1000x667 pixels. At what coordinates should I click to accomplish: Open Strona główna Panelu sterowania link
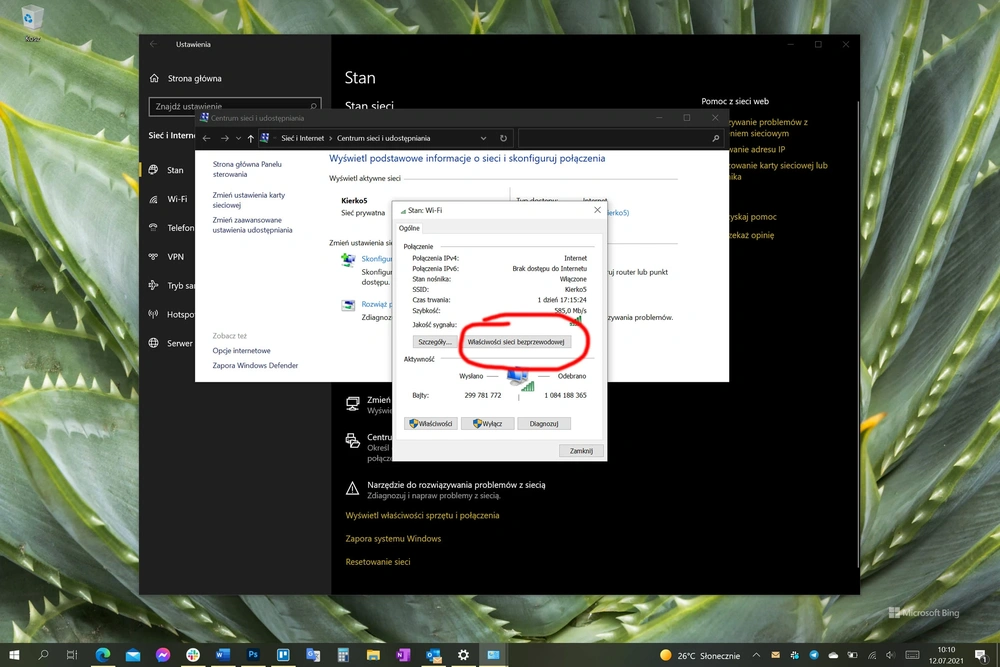[247, 169]
